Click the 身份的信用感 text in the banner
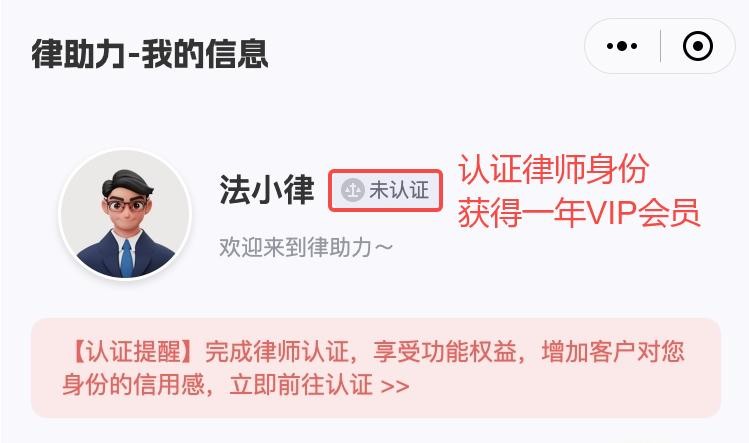The height and width of the screenshot is (443, 749). pos(134,385)
